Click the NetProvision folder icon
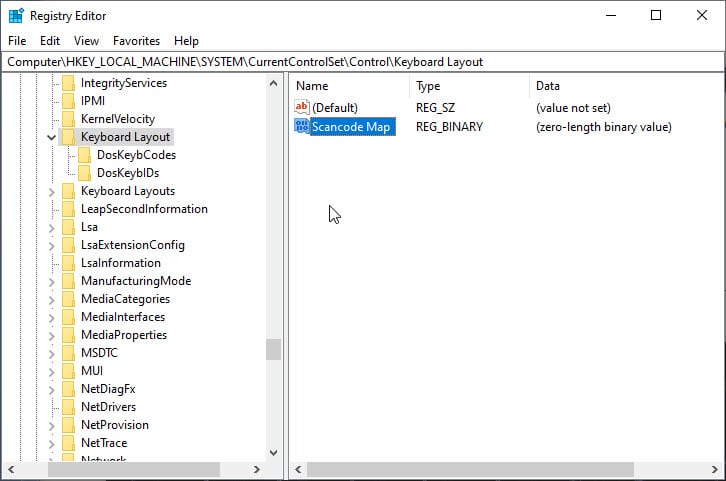726x481 pixels. click(x=69, y=425)
